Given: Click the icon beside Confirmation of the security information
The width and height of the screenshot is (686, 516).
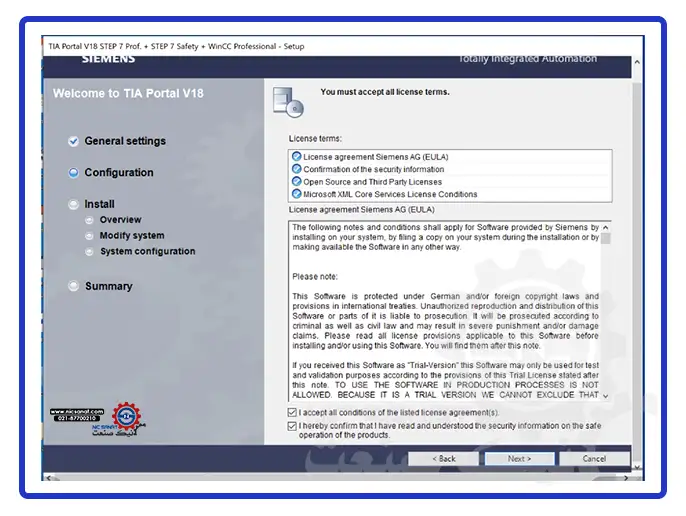Looking at the screenshot, I should [x=297, y=169].
